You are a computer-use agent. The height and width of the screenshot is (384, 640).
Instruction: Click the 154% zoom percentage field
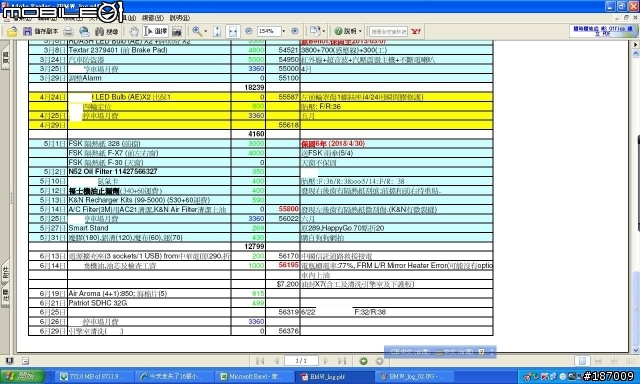269,31
